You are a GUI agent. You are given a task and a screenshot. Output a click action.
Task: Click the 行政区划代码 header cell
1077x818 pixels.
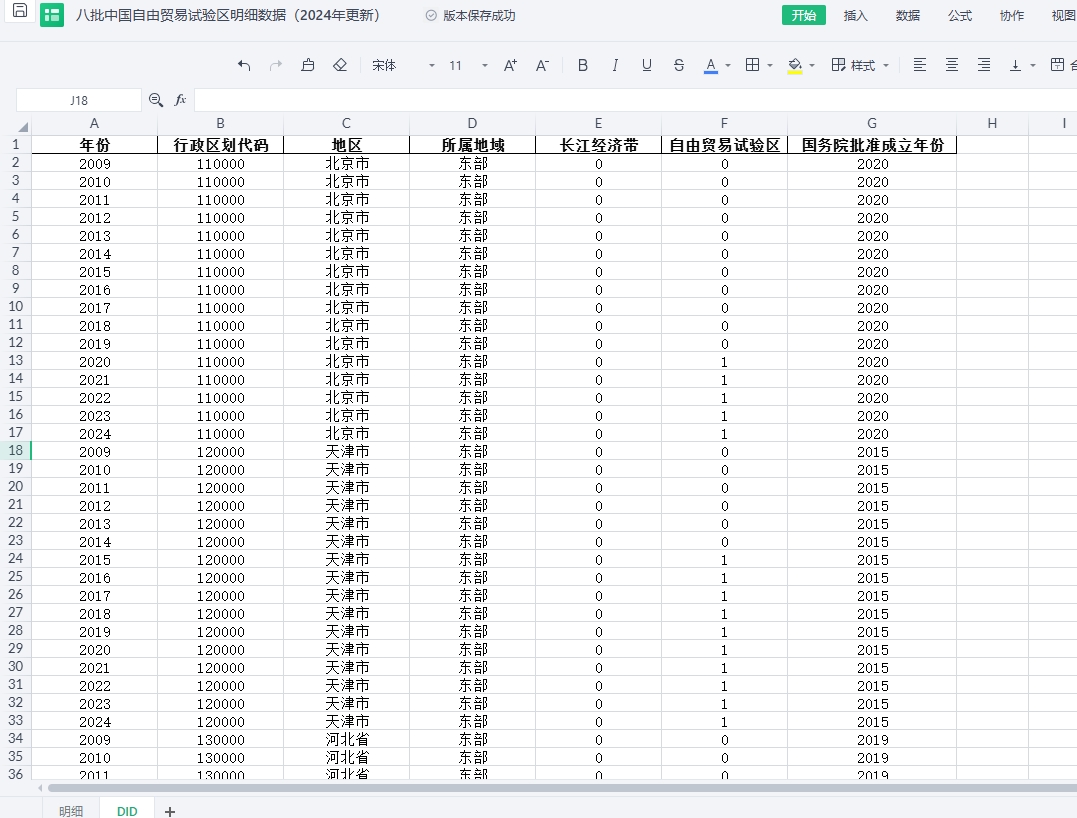pos(220,145)
